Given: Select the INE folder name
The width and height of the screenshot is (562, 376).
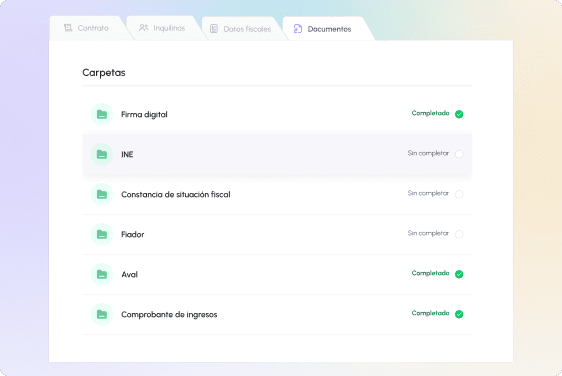Looking at the screenshot, I should 127,154.
